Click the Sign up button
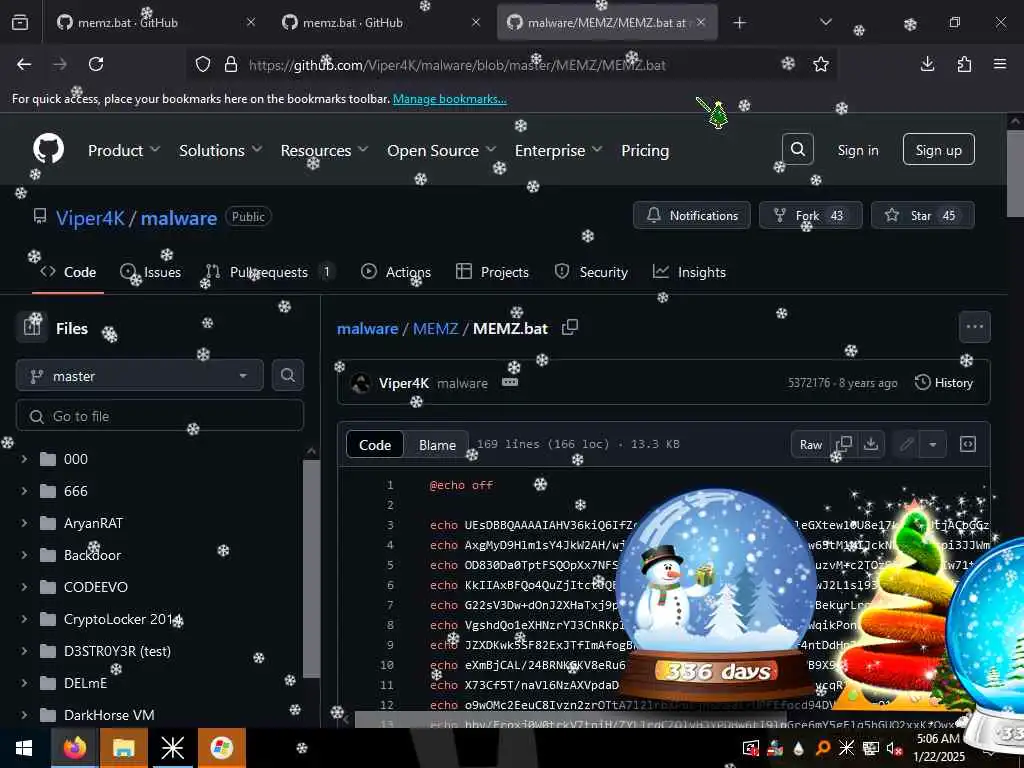The image size is (1024, 768). tap(938, 150)
